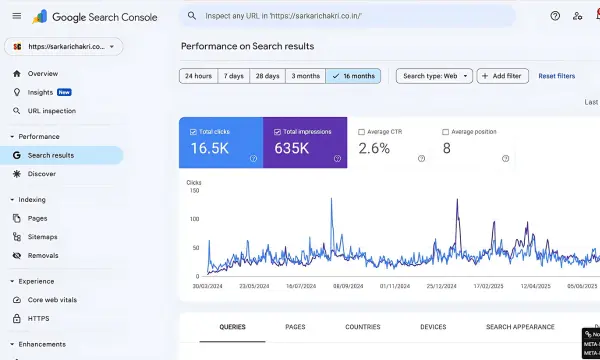Switch to the DEVICES tab
Screen dimensions: 600x360
coord(433,327)
